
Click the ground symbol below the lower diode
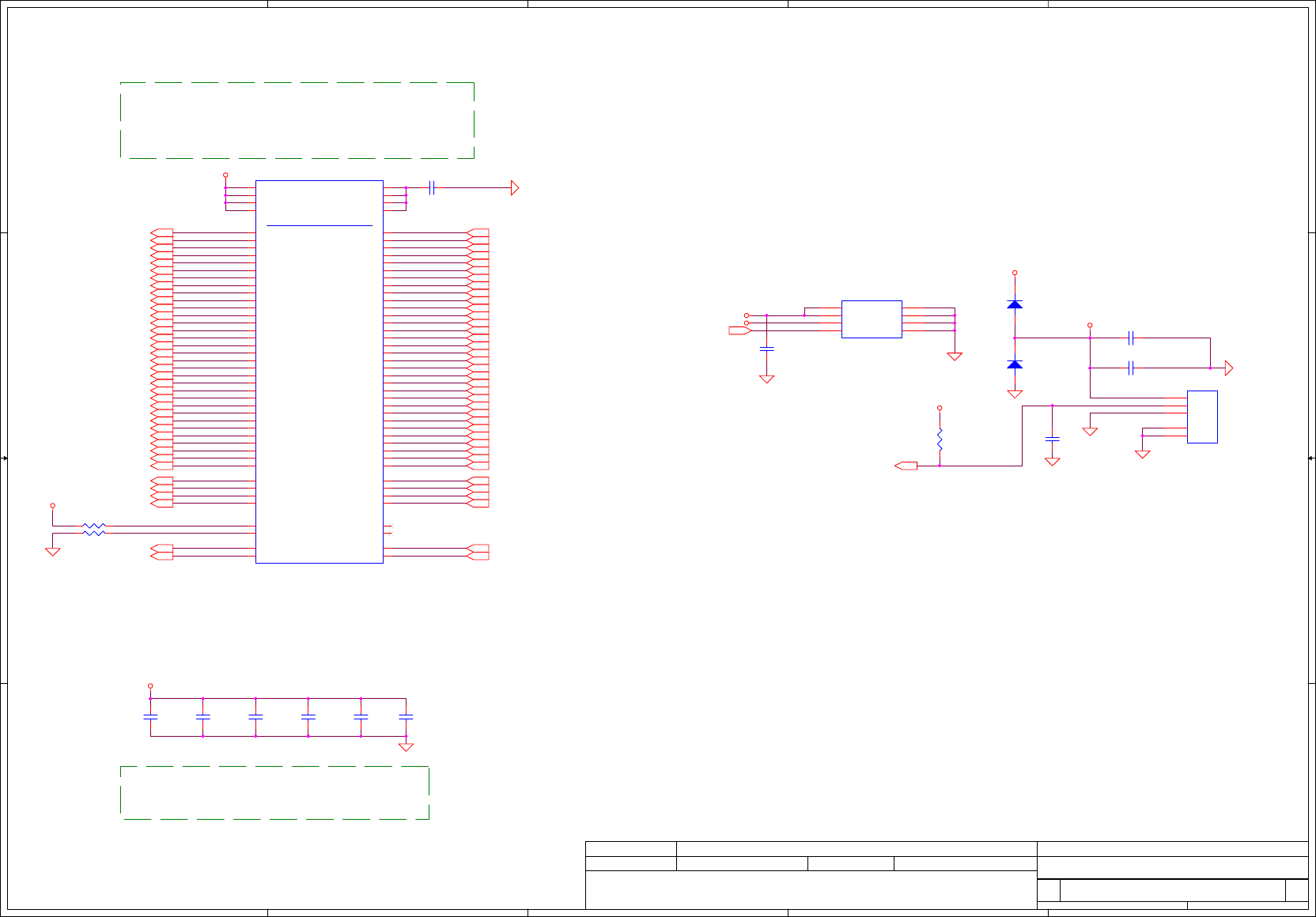[1015, 394]
